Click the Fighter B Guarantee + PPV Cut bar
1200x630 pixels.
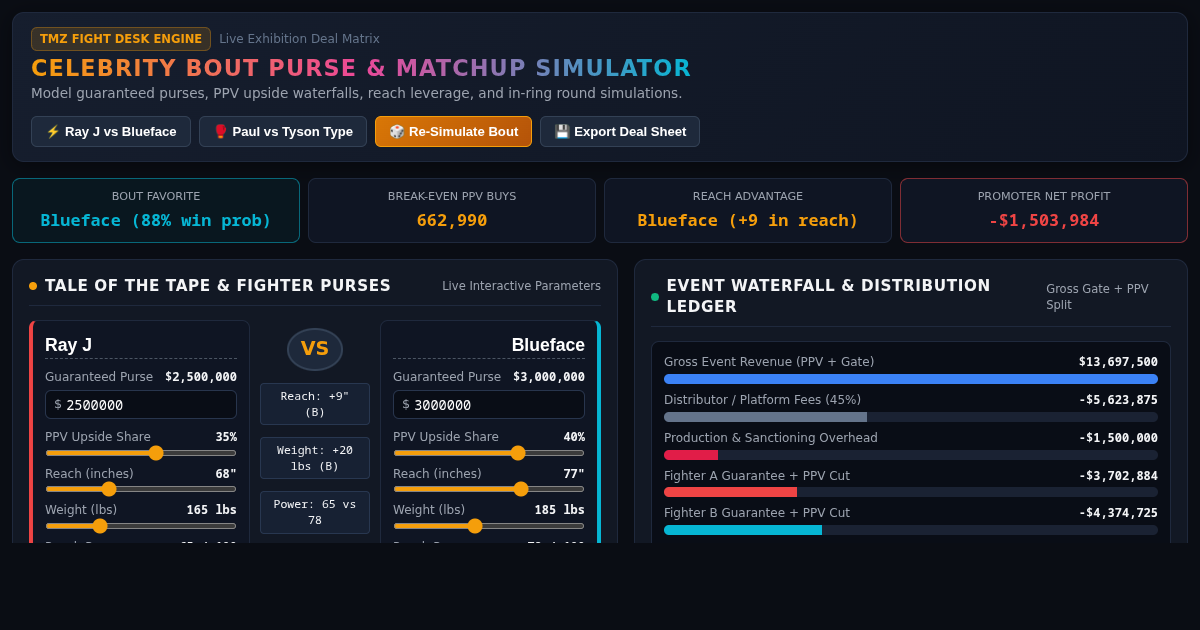[911, 530]
